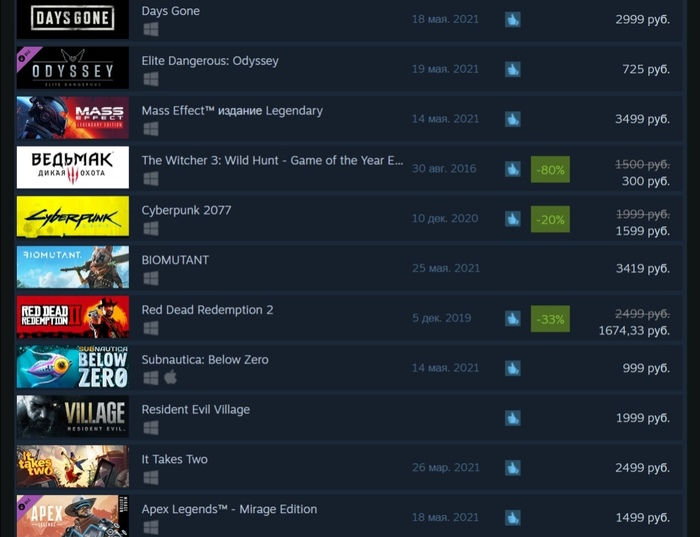Select the Red Dead Redemption 2 title
700x537 pixels.
click(x=207, y=310)
